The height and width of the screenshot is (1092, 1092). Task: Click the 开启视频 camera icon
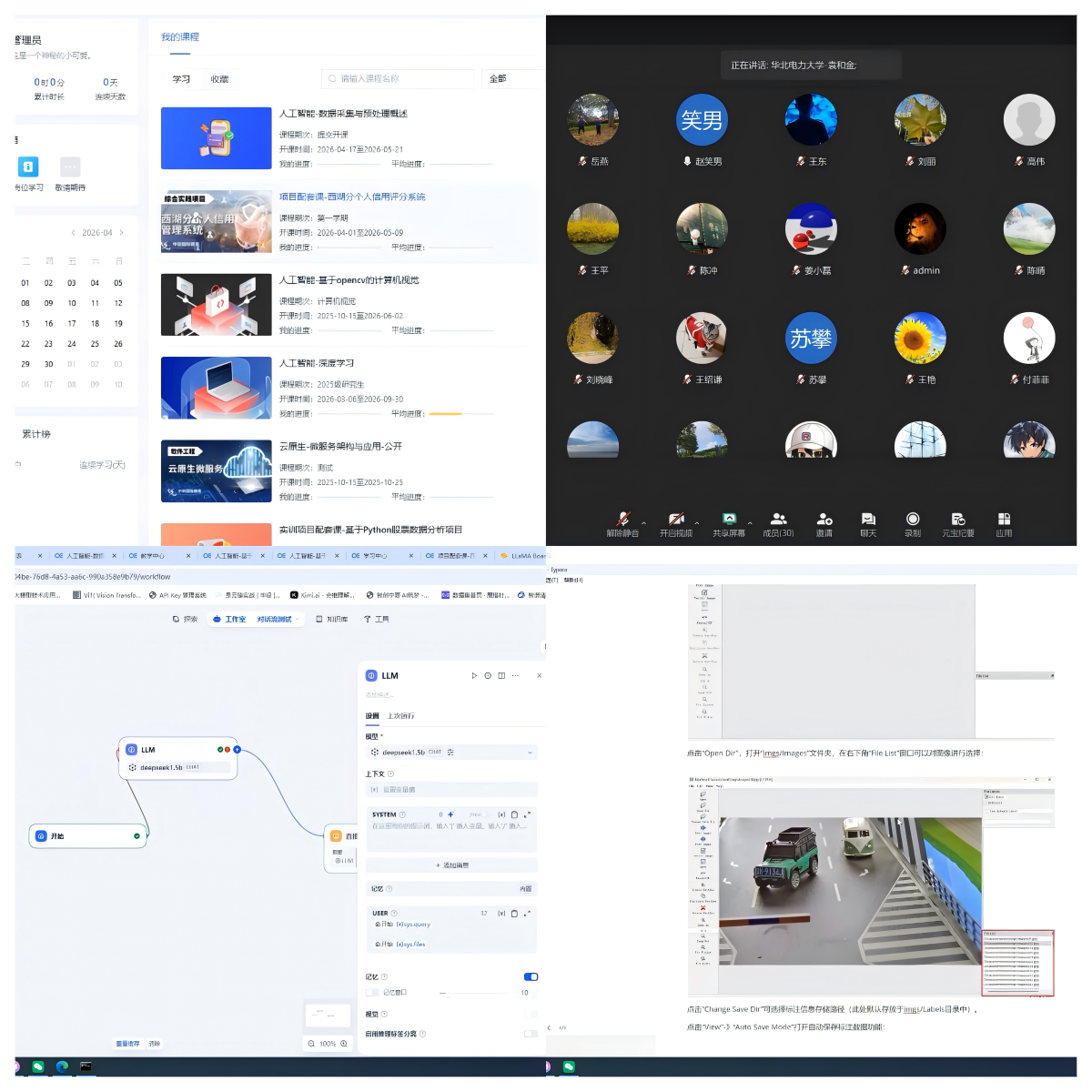(x=675, y=519)
